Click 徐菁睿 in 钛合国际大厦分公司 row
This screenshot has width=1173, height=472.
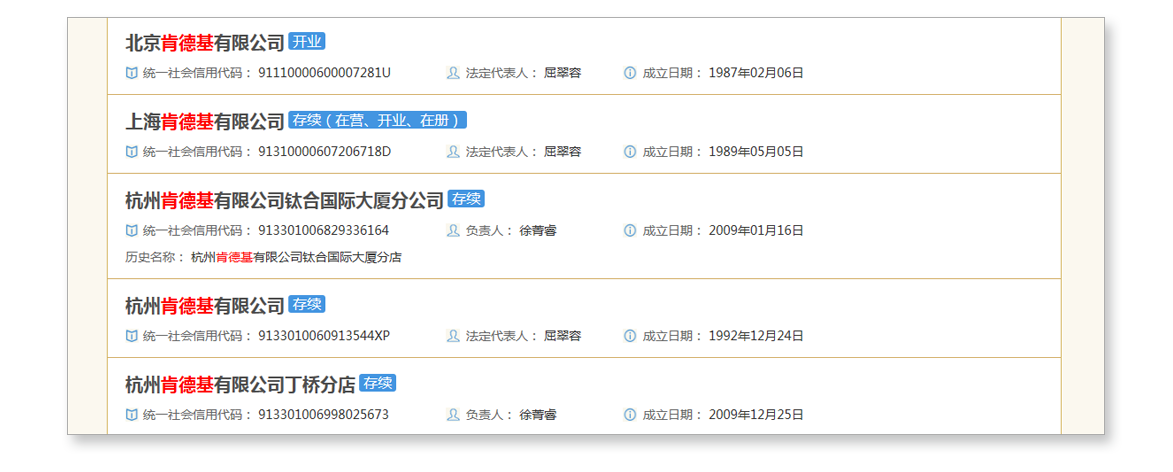[x=538, y=230]
